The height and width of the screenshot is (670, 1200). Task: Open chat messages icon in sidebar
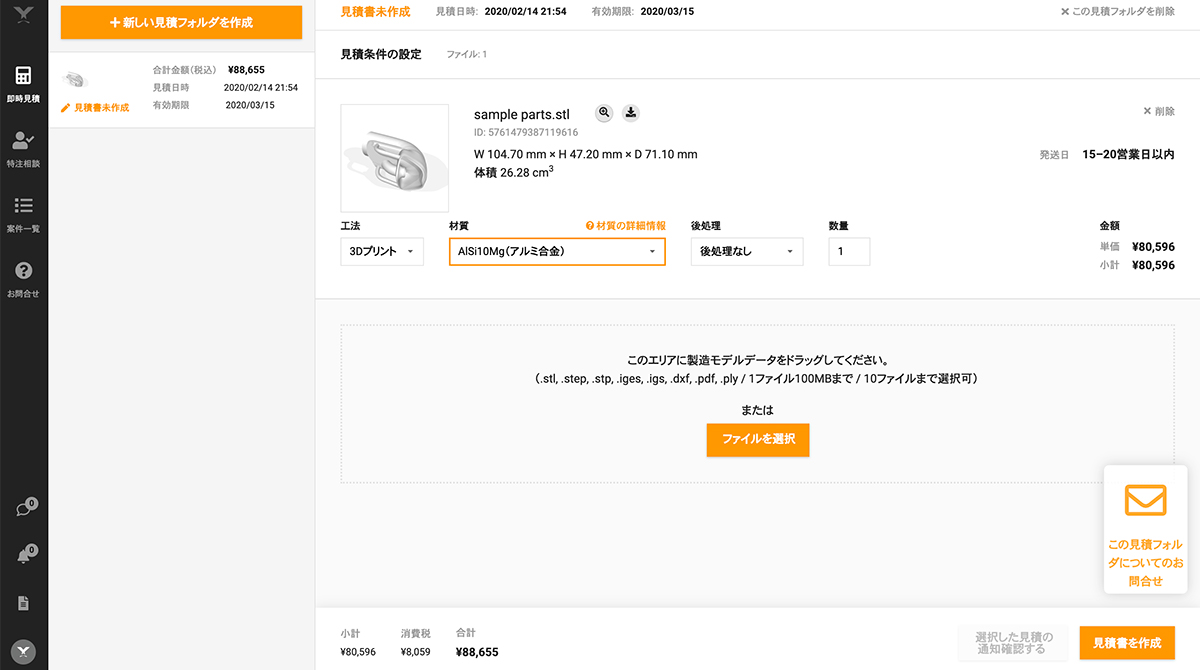pyautogui.click(x=24, y=509)
